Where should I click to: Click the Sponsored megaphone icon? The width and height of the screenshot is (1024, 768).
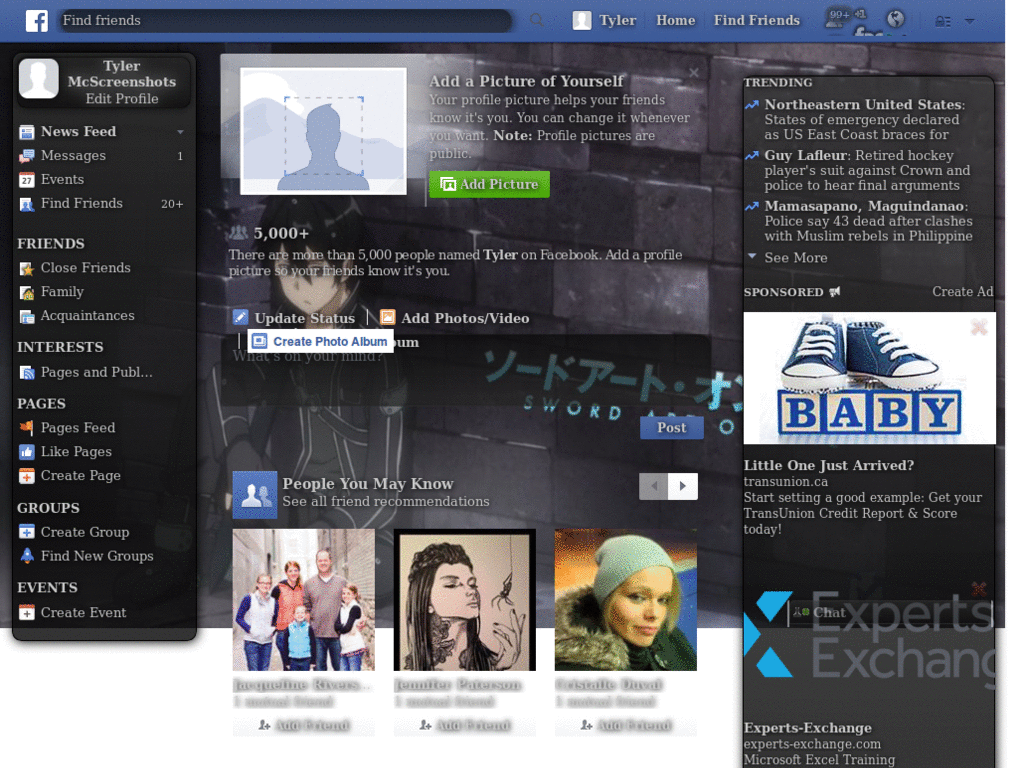coord(835,292)
